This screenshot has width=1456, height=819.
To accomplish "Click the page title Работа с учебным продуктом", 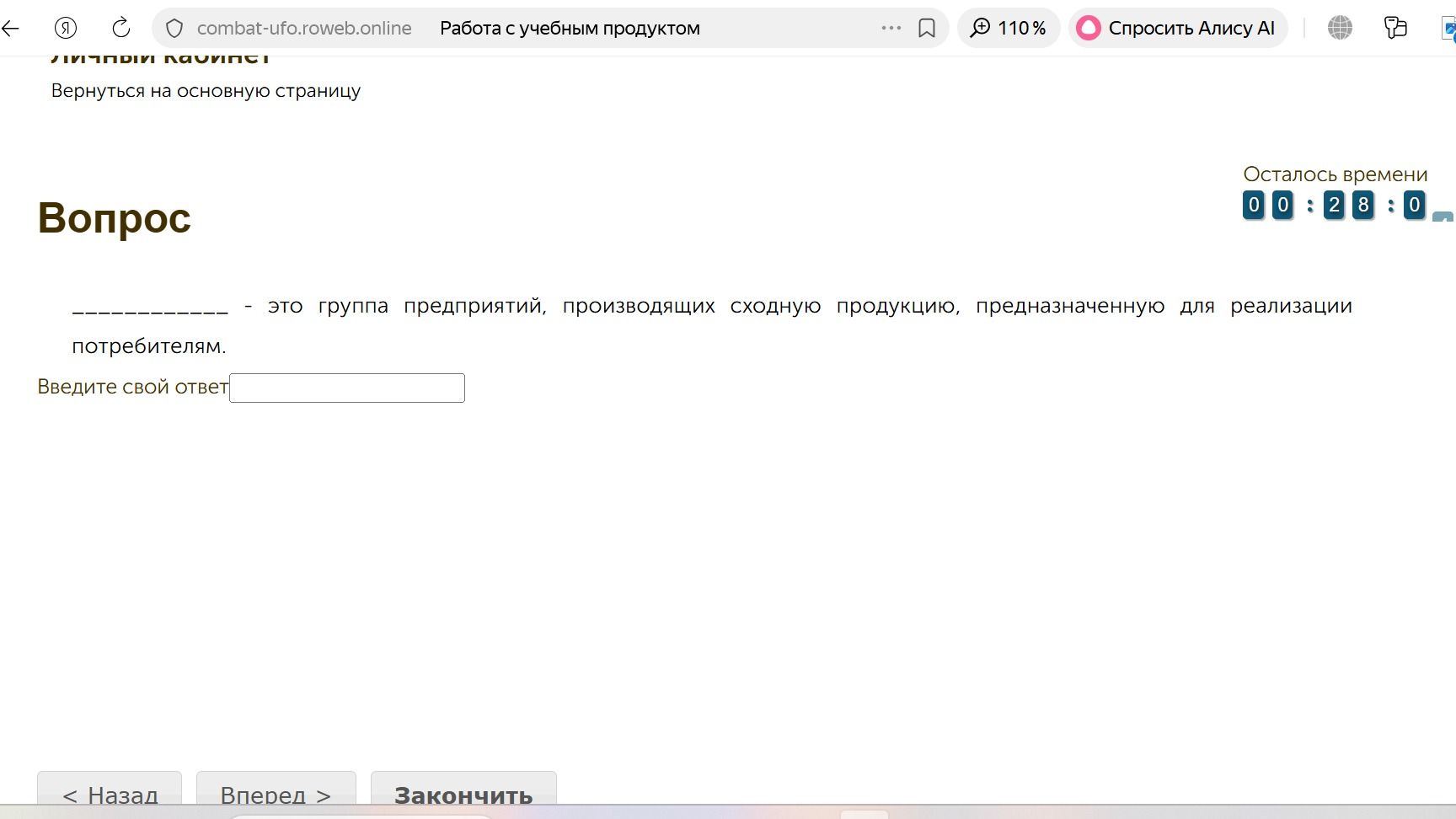I will pyautogui.click(x=570, y=28).
